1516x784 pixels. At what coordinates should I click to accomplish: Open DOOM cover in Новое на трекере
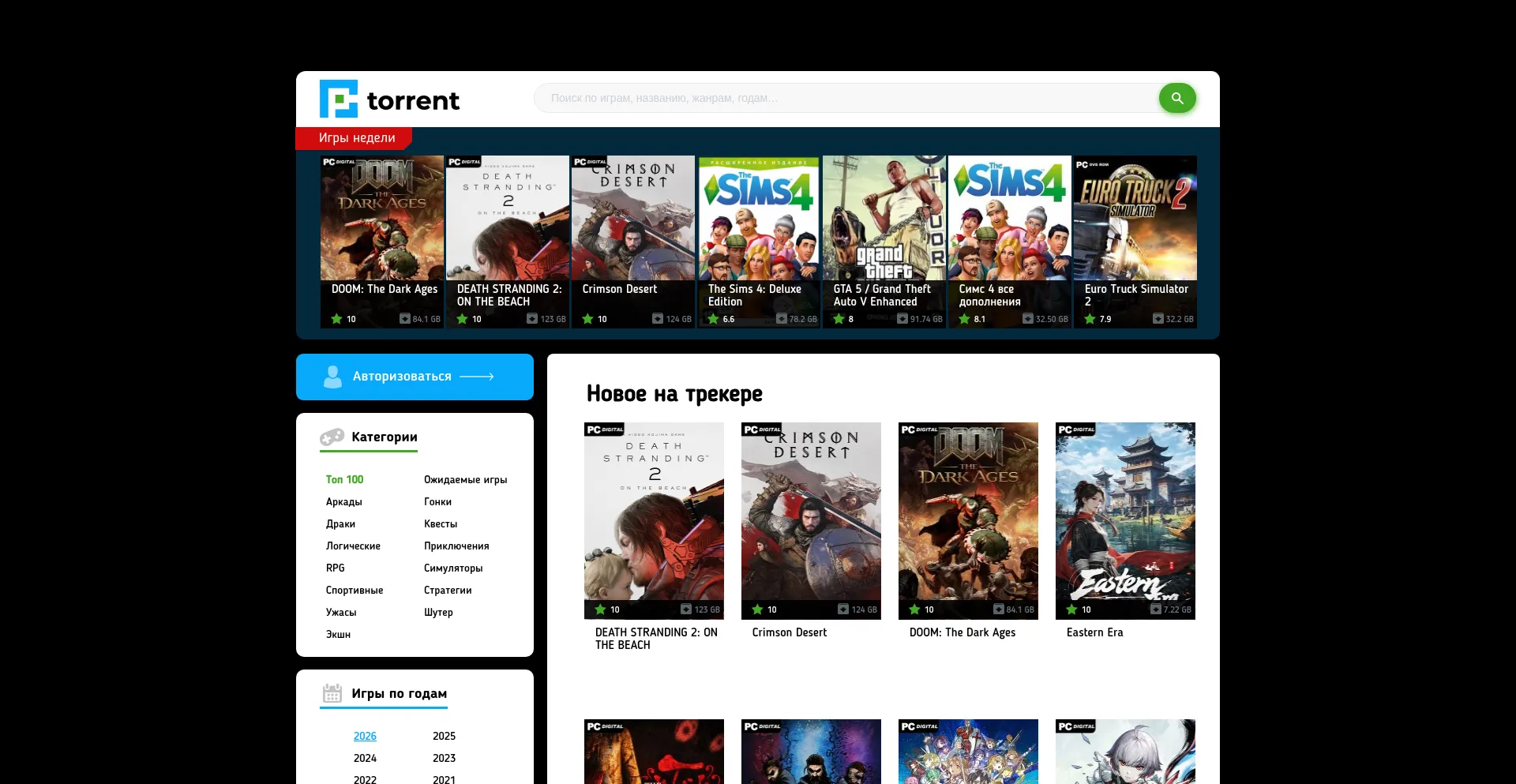[x=968, y=520]
